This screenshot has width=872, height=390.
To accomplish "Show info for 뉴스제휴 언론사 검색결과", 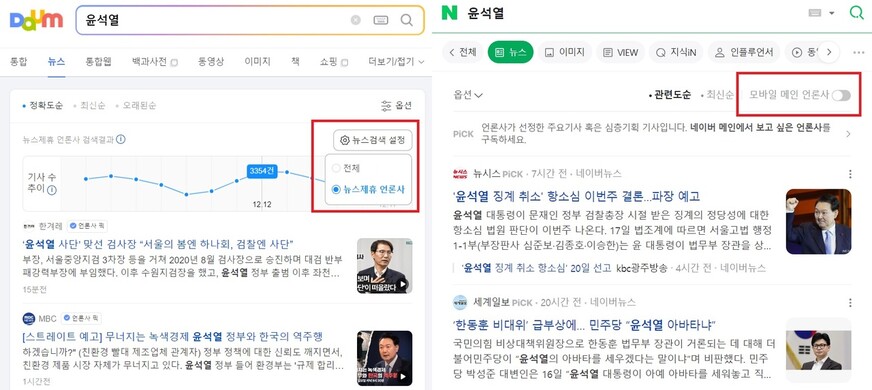I will [121, 139].
